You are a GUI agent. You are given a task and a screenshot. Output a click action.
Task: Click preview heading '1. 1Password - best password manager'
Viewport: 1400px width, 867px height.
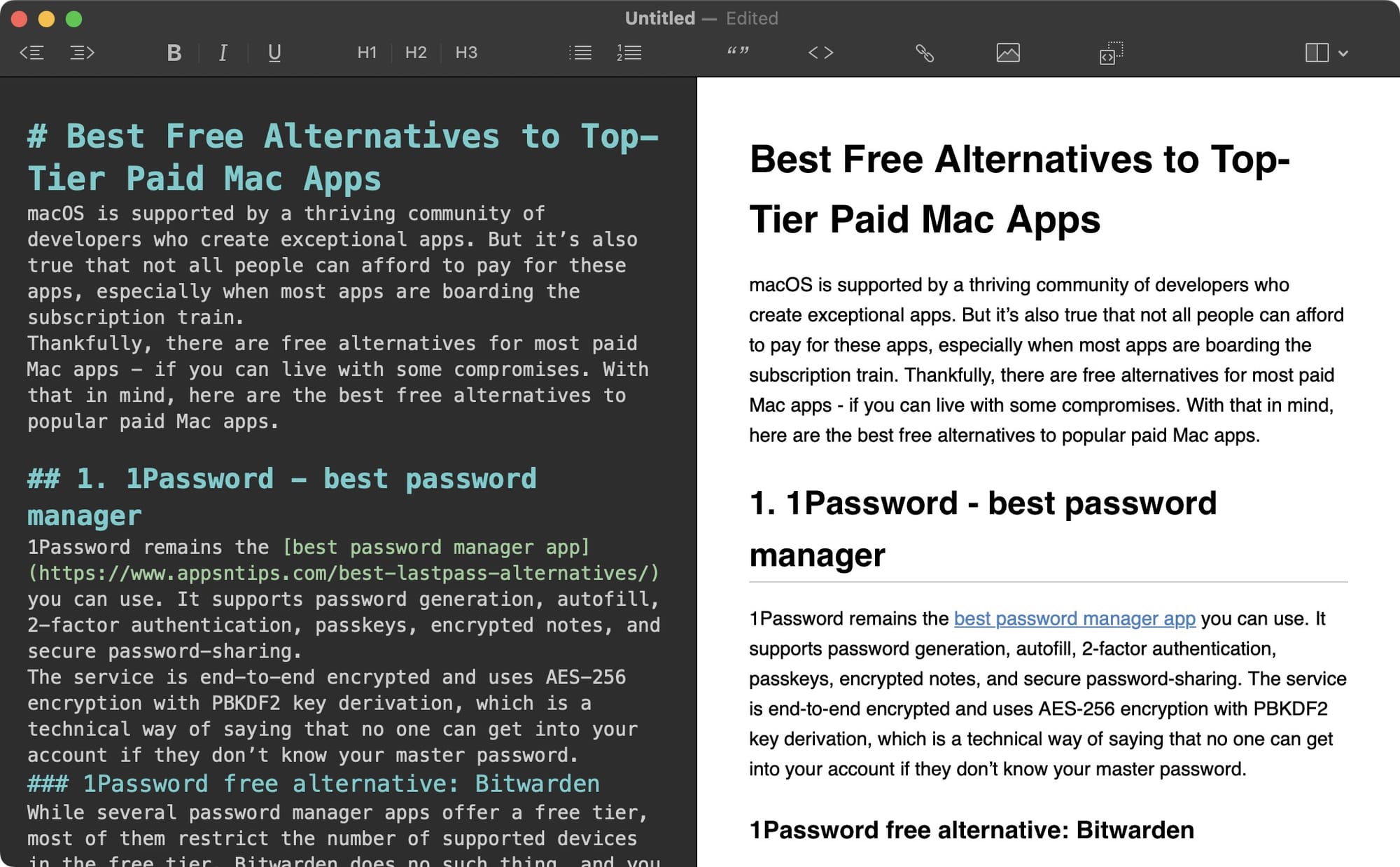tap(983, 529)
